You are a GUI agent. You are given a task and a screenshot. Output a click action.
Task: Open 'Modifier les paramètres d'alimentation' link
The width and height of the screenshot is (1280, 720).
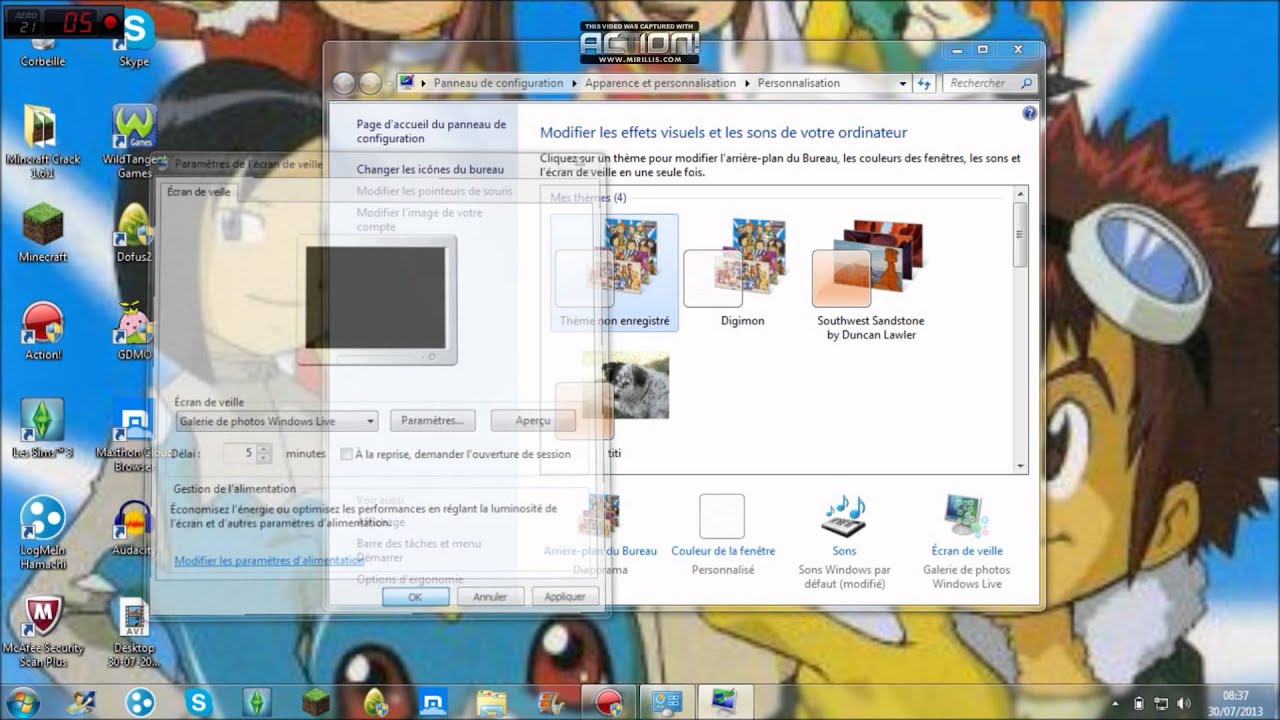(269, 561)
